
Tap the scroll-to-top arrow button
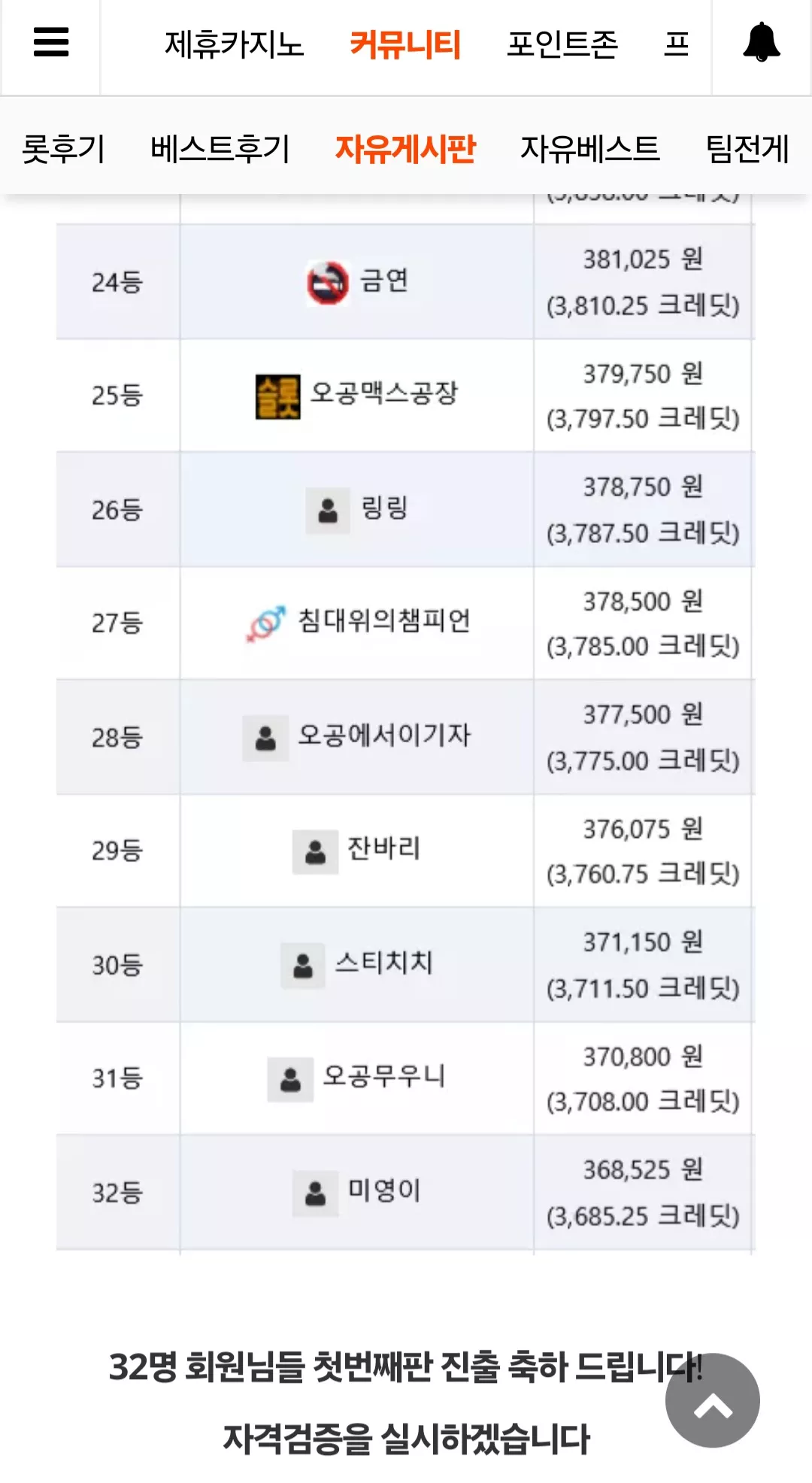coord(712,1400)
